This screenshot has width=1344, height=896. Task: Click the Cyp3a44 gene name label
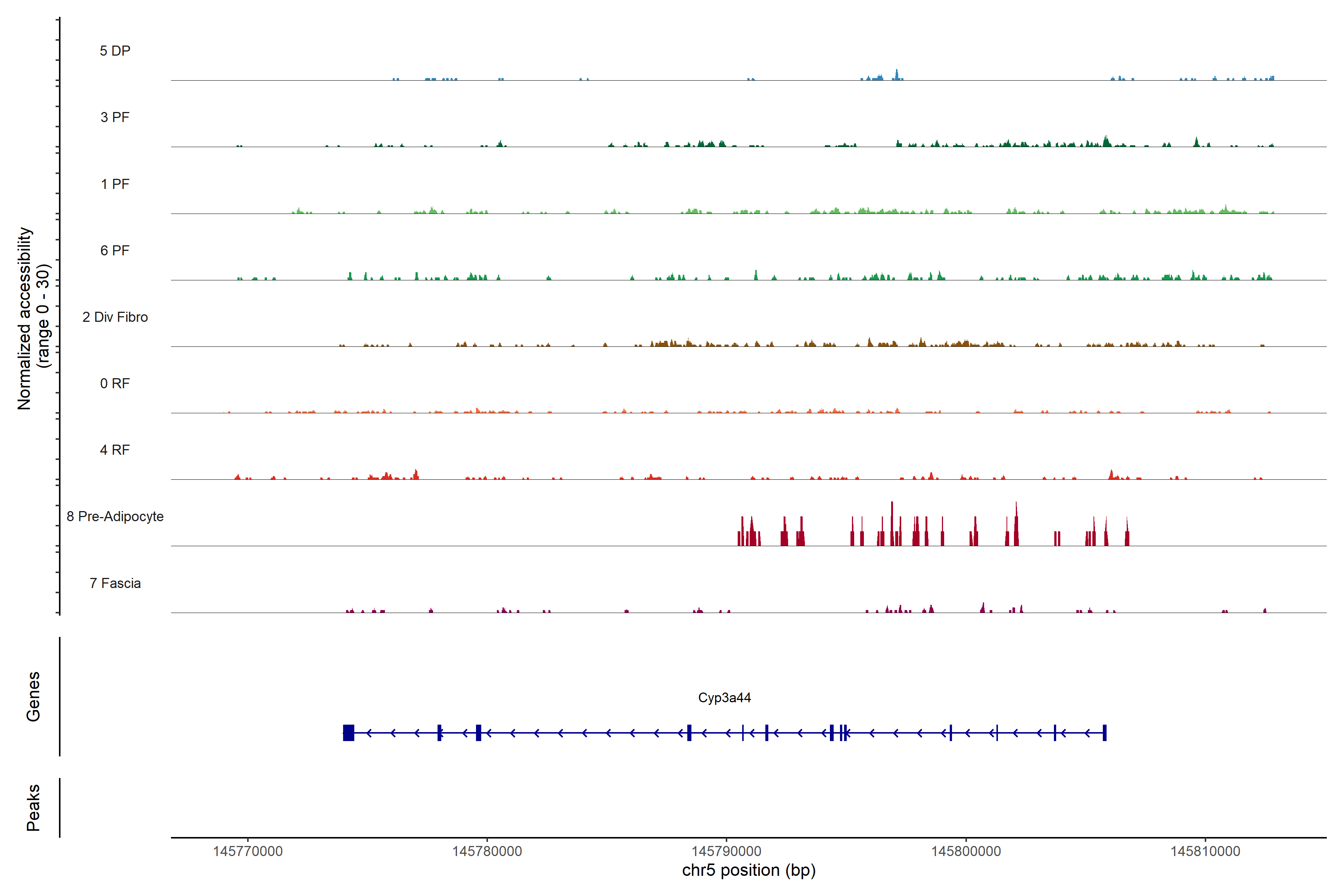coord(724,698)
